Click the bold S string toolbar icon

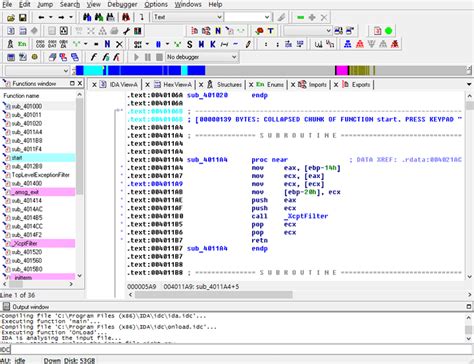point(190,44)
